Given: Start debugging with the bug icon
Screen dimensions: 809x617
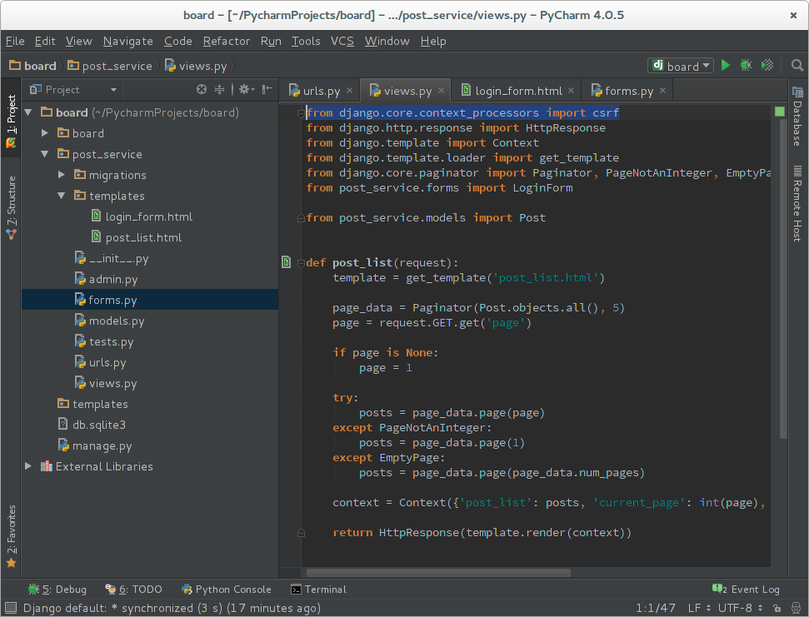Looking at the screenshot, I should (x=746, y=66).
